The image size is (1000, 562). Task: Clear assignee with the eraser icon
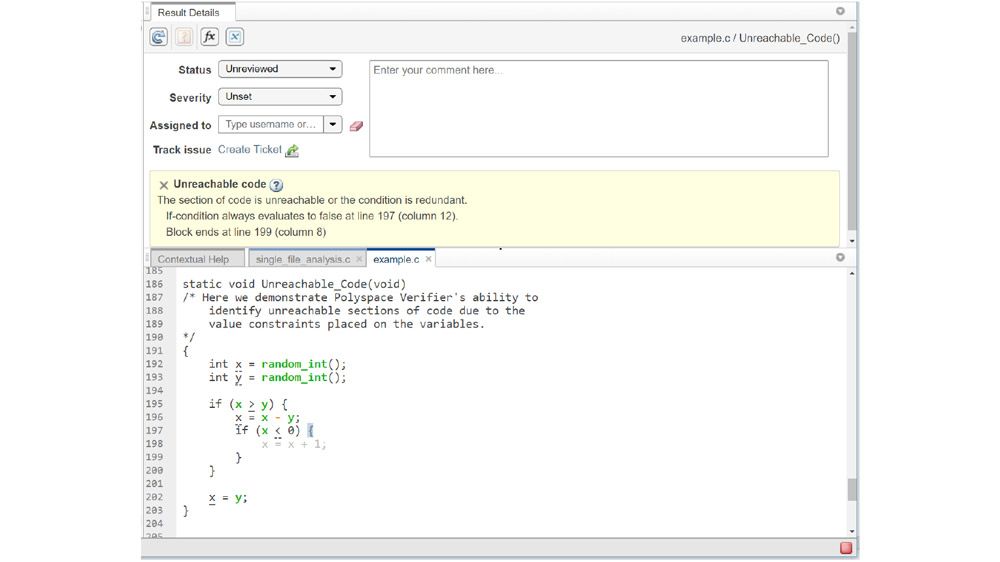point(356,126)
